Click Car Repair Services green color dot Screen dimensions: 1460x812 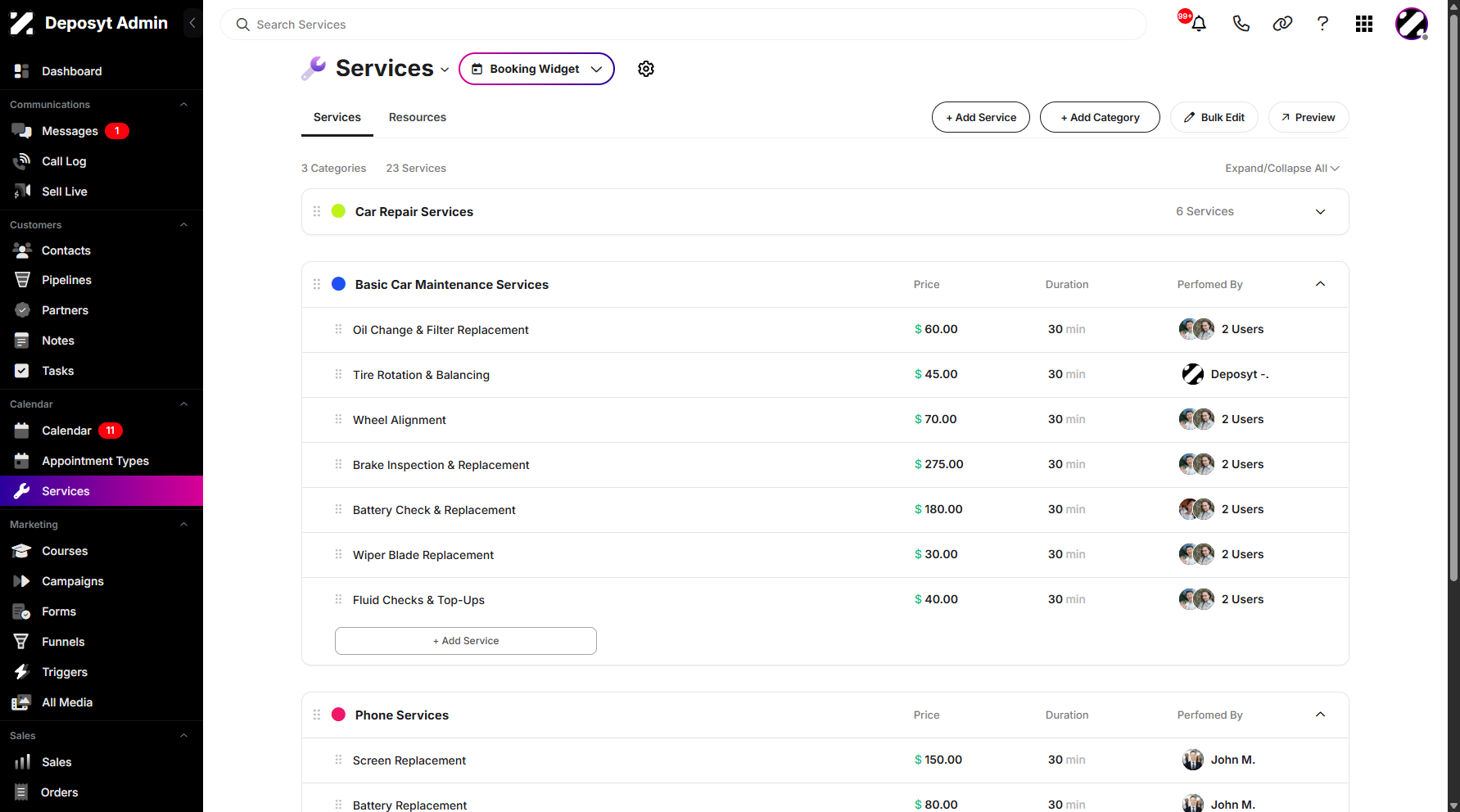click(x=338, y=211)
